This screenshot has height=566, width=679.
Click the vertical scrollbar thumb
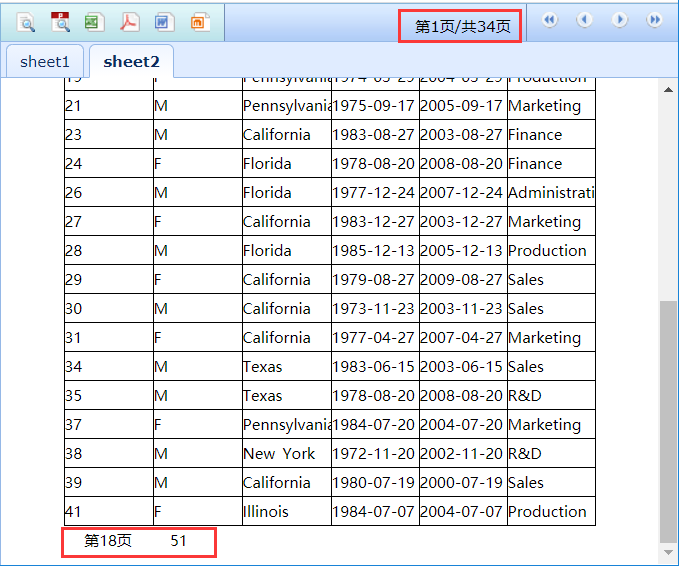click(x=669, y=421)
